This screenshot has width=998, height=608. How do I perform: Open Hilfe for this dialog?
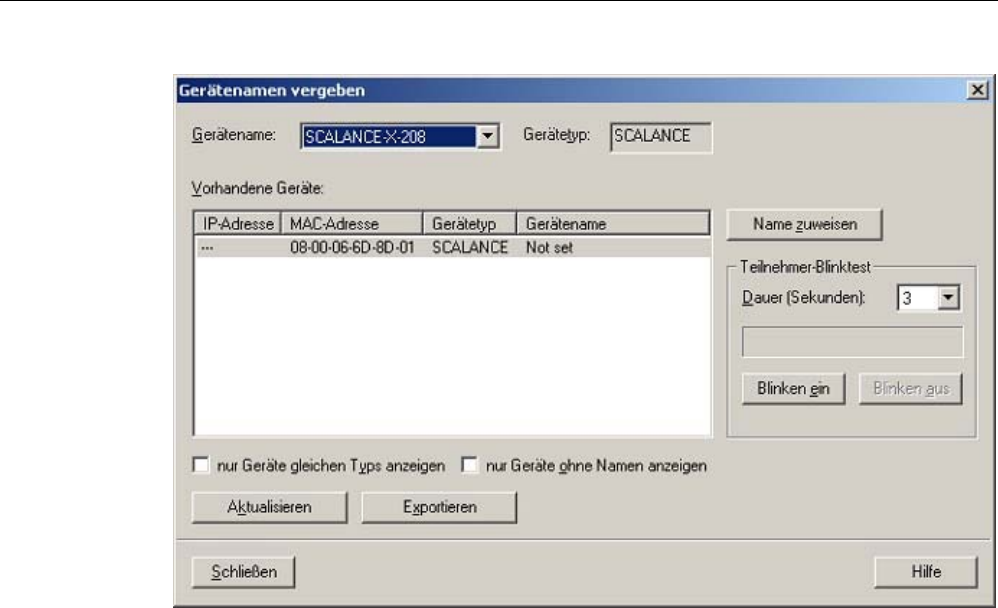click(x=925, y=572)
